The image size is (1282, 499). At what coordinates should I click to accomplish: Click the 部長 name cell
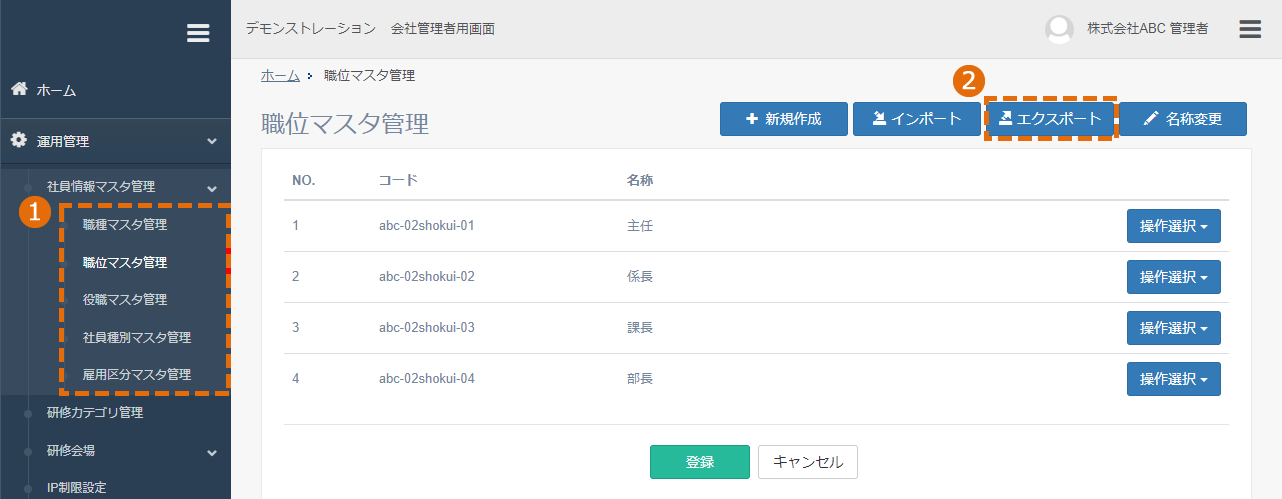(640, 379)
